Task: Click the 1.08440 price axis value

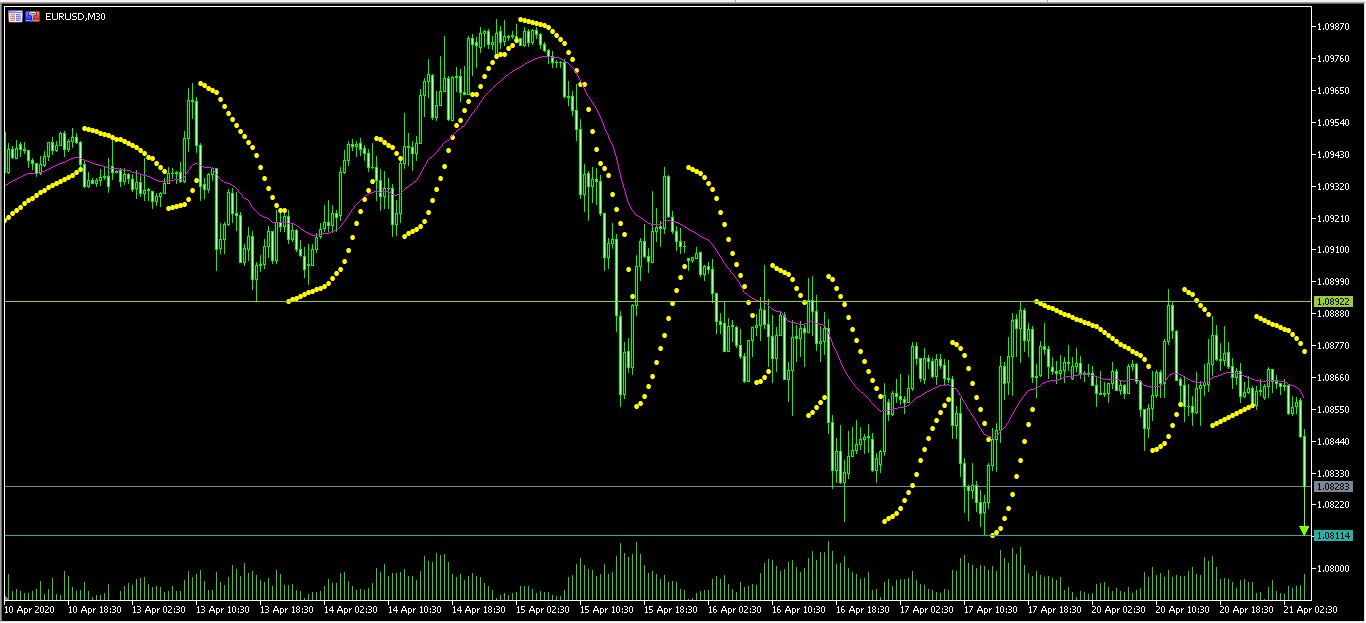Action: tap(1334, 441)
